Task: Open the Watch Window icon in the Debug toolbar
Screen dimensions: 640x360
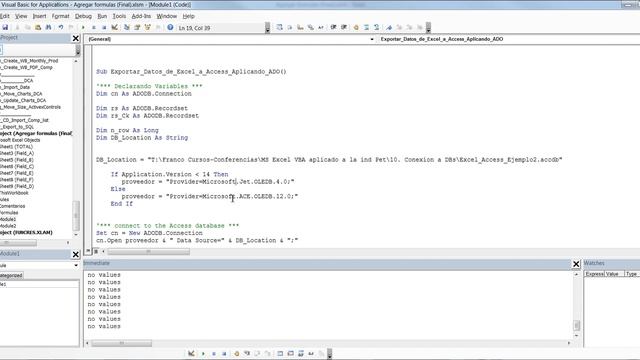Action: pos(301,353)
